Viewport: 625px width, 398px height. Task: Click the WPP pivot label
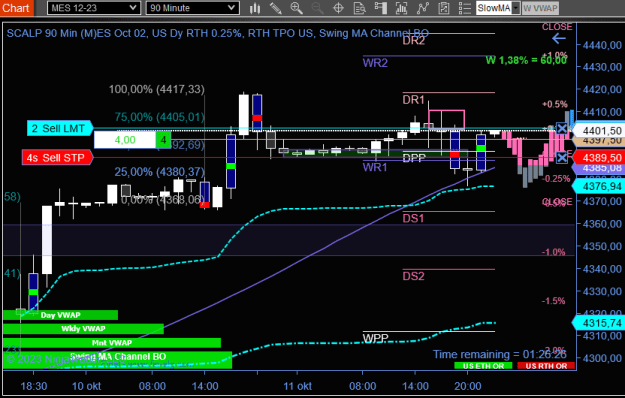point(375,339)
